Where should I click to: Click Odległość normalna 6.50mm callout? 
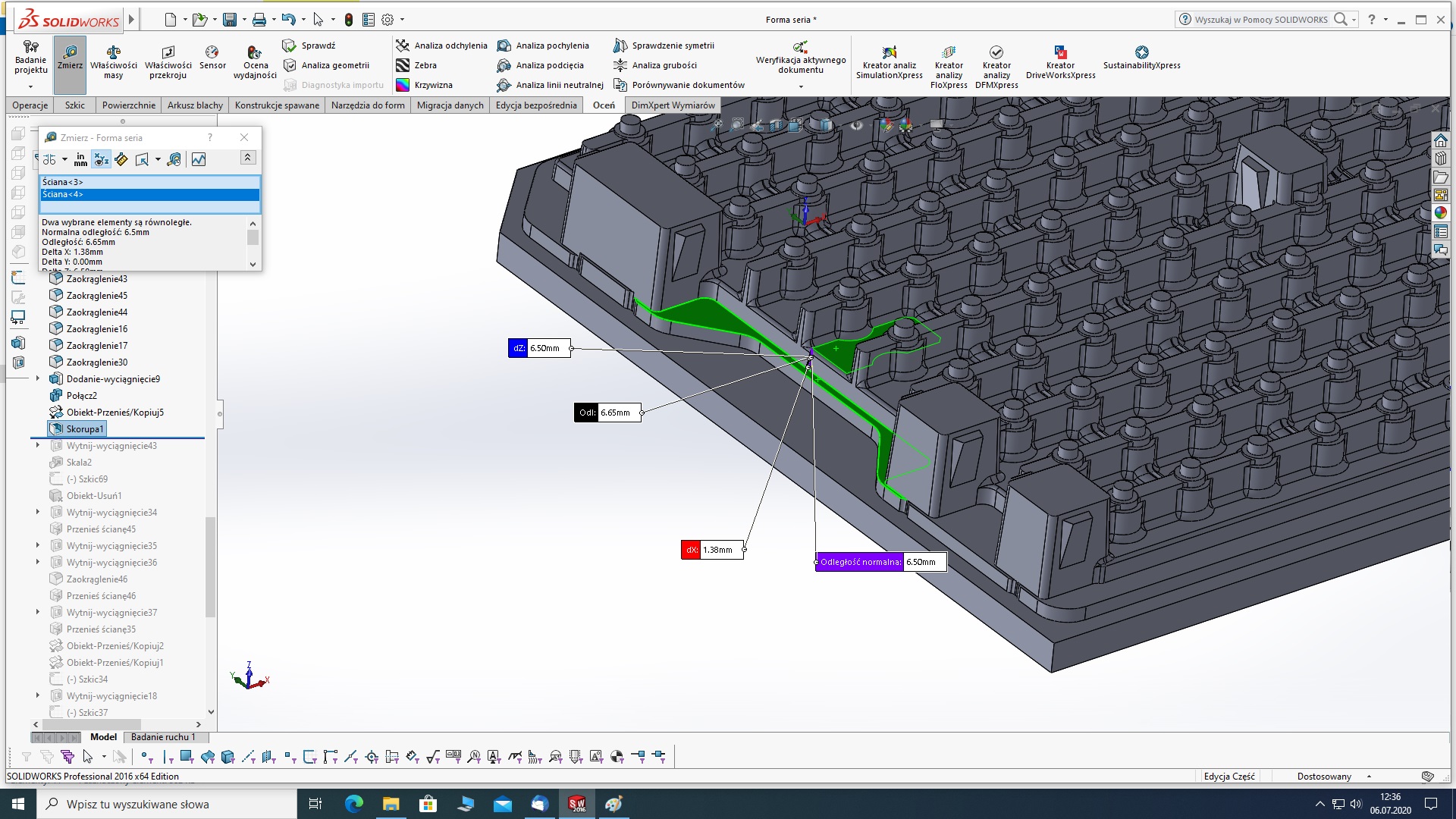pos(880,562)
